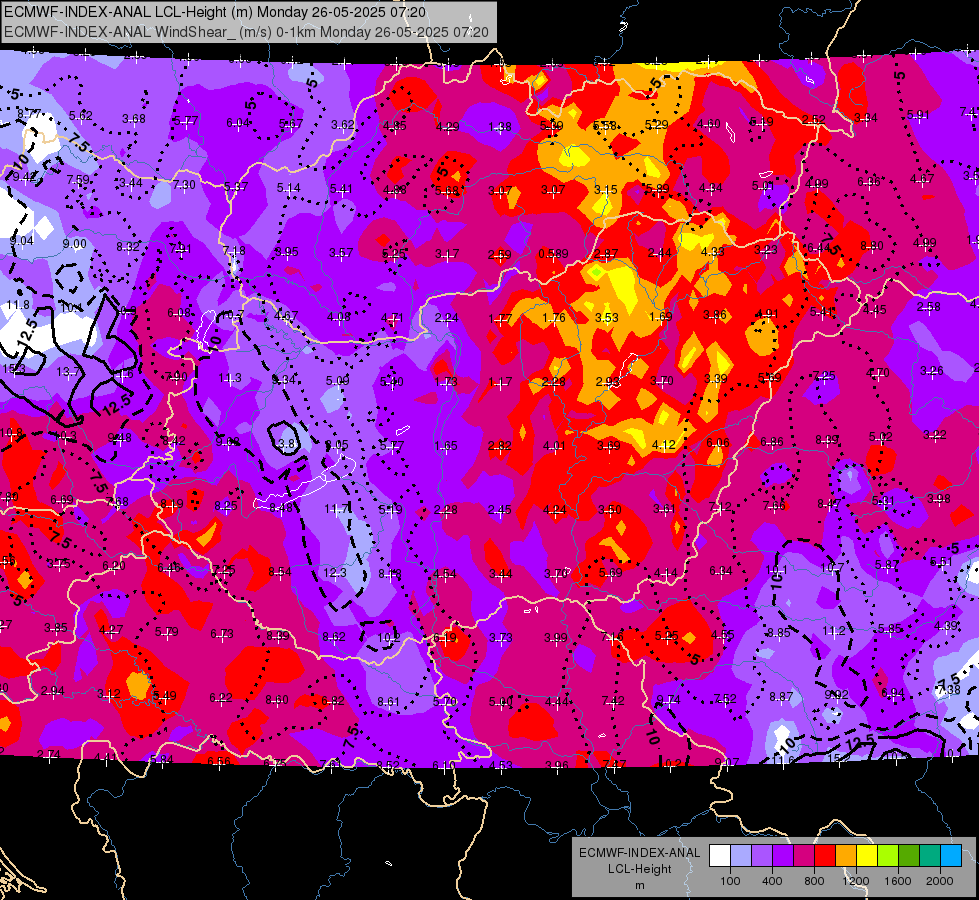979x900 pixels.
Task: Click the 400 legend scale label
Action: coord(772,881)
